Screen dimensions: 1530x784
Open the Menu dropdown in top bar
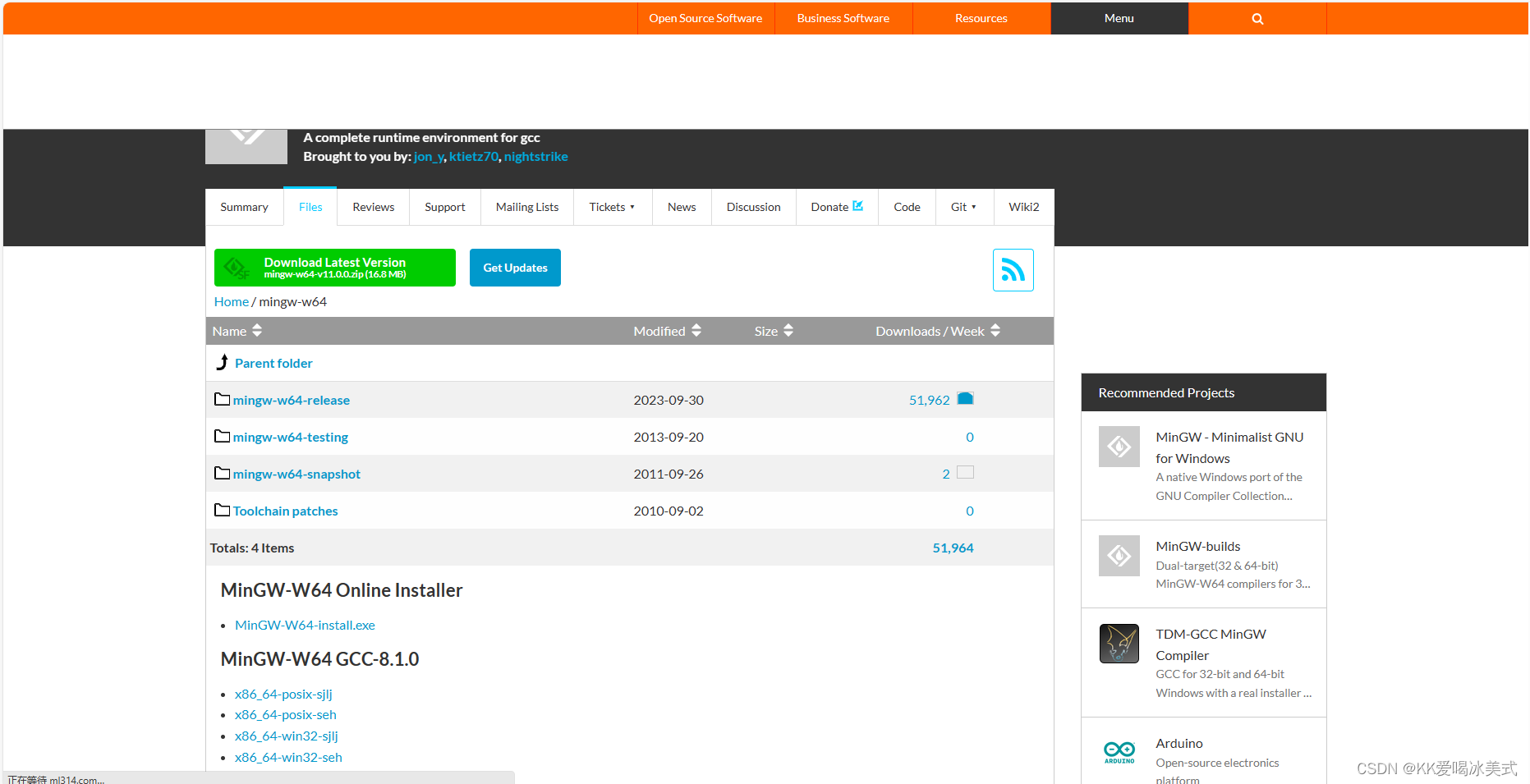tap(1119, 18)
